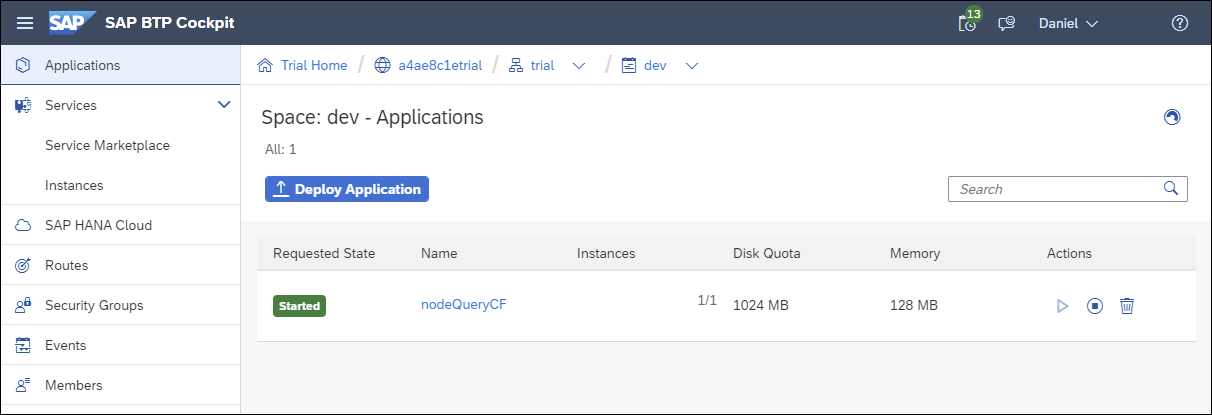1212x415 pixels.
Task: Sort by Requested State column header
Action: pyautogui.click(x=324, y=253)
